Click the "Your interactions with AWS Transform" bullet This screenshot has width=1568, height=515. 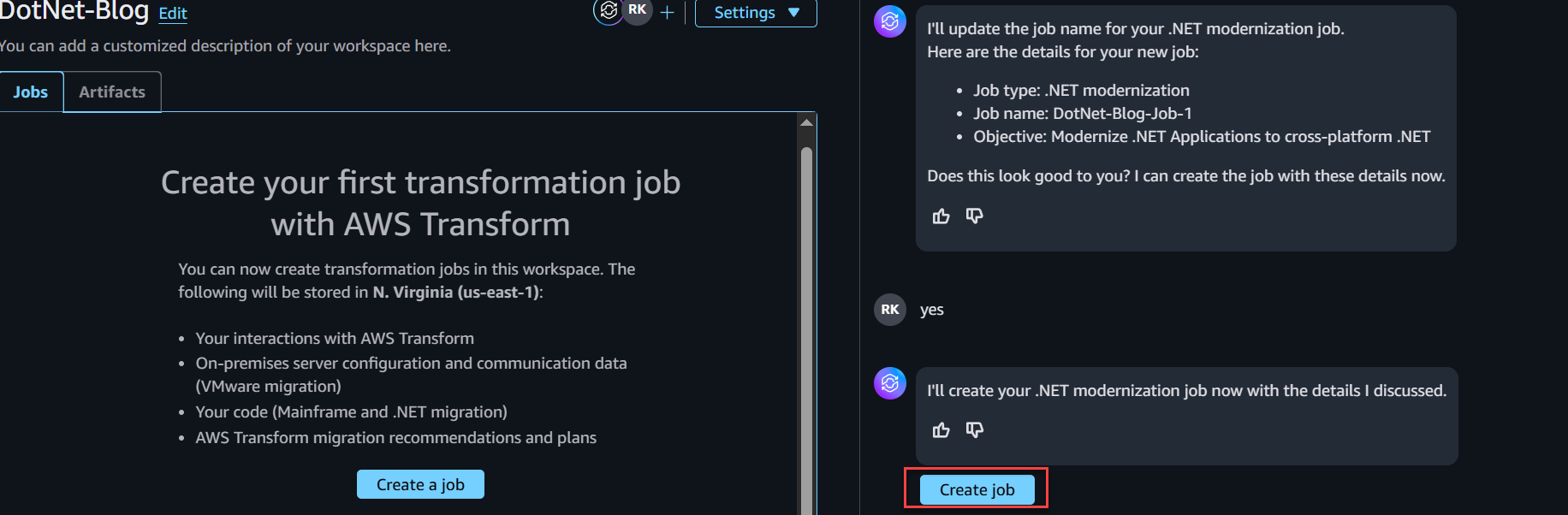[335, 339]
